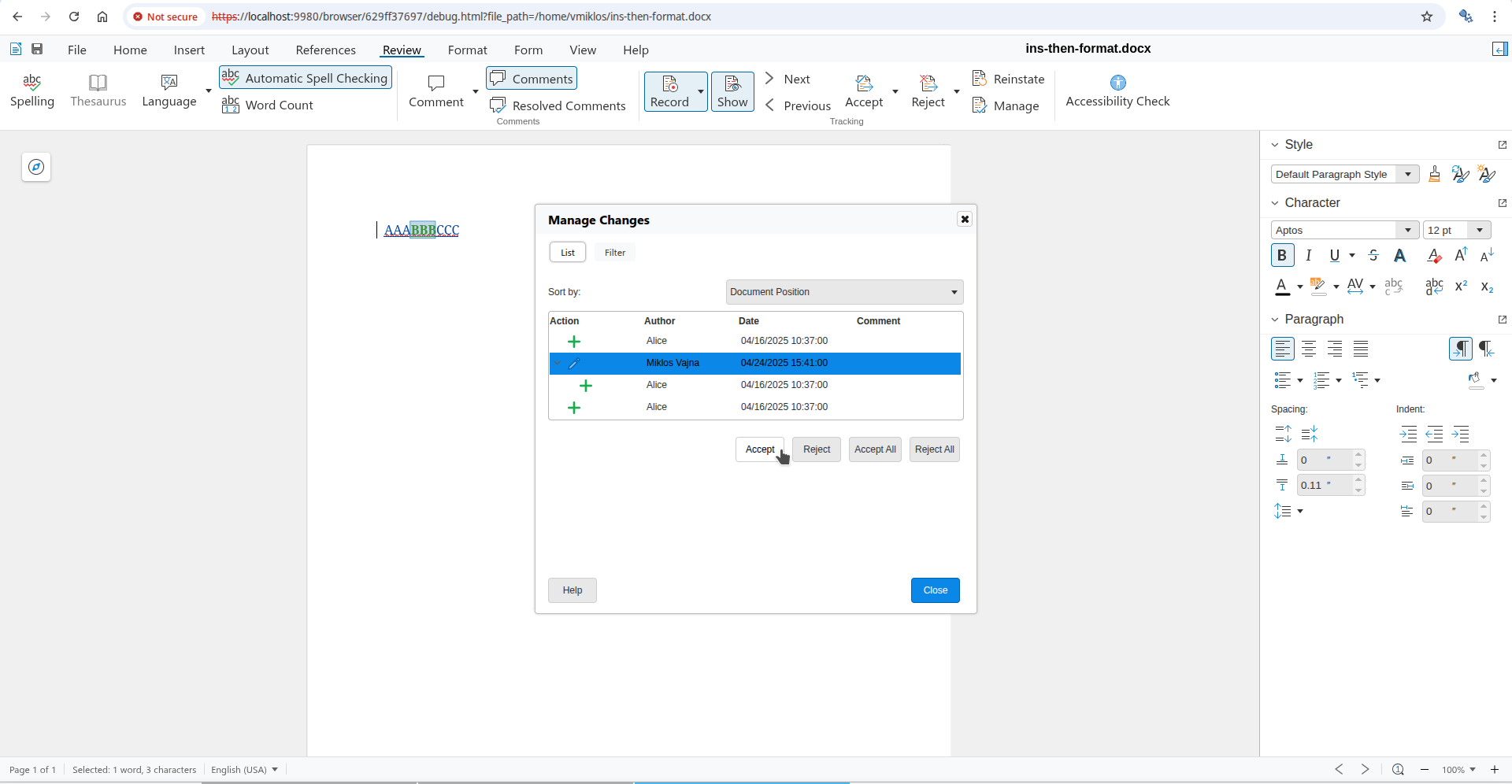Collapse the Paragraph sidebar section
This screenshot has height=784, width=1512.
[x=1275, y=319]
